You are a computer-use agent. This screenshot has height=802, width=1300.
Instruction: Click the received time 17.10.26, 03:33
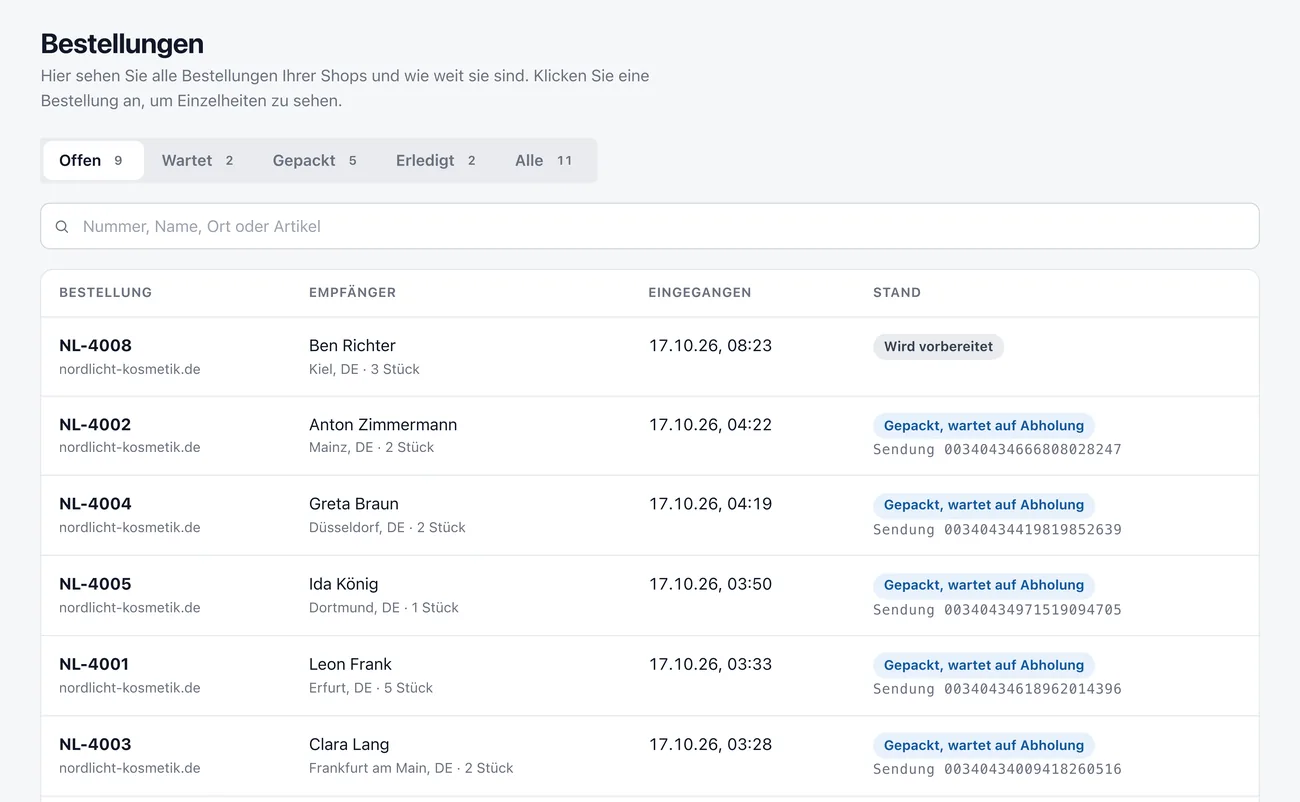point(710,664)
